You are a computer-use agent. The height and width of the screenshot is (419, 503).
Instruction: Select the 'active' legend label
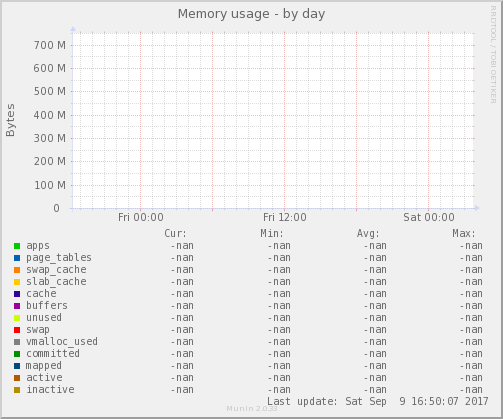click(x=44, y=377)
